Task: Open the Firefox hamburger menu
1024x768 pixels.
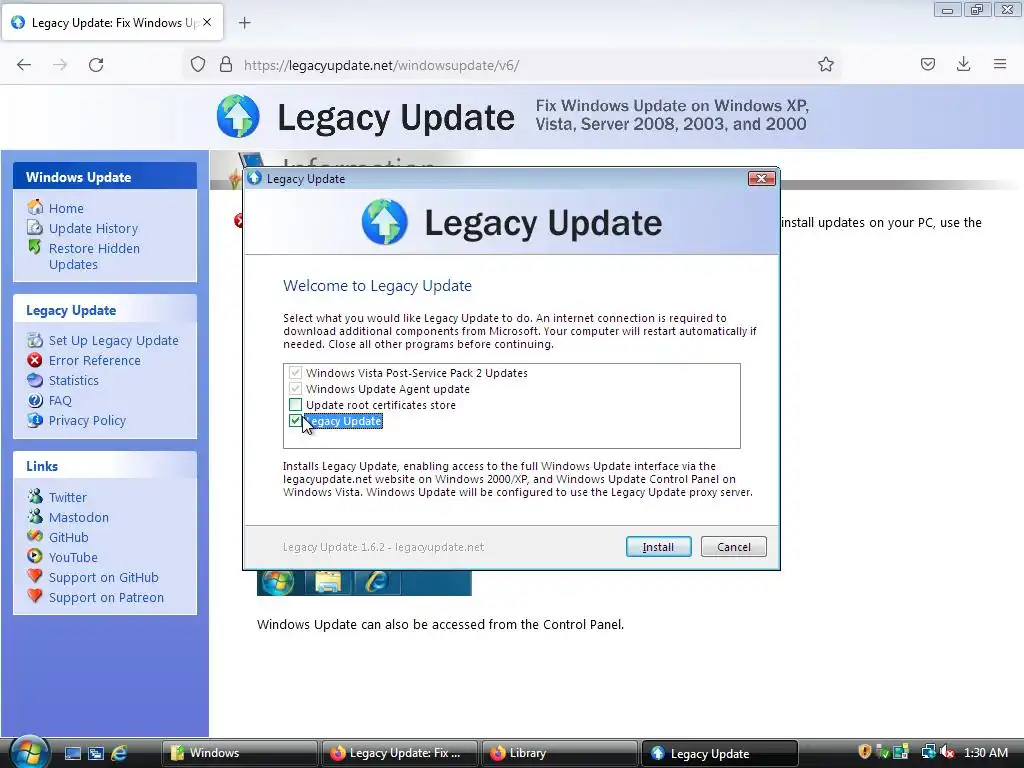Action: click(x=1000, y=64)
